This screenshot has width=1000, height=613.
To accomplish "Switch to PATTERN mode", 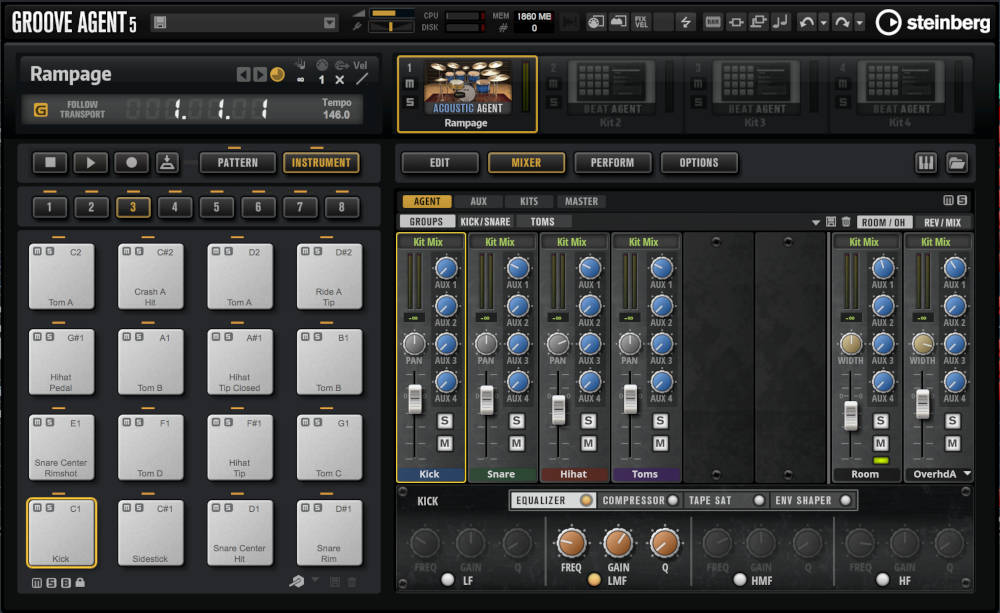I will point(237,162).
